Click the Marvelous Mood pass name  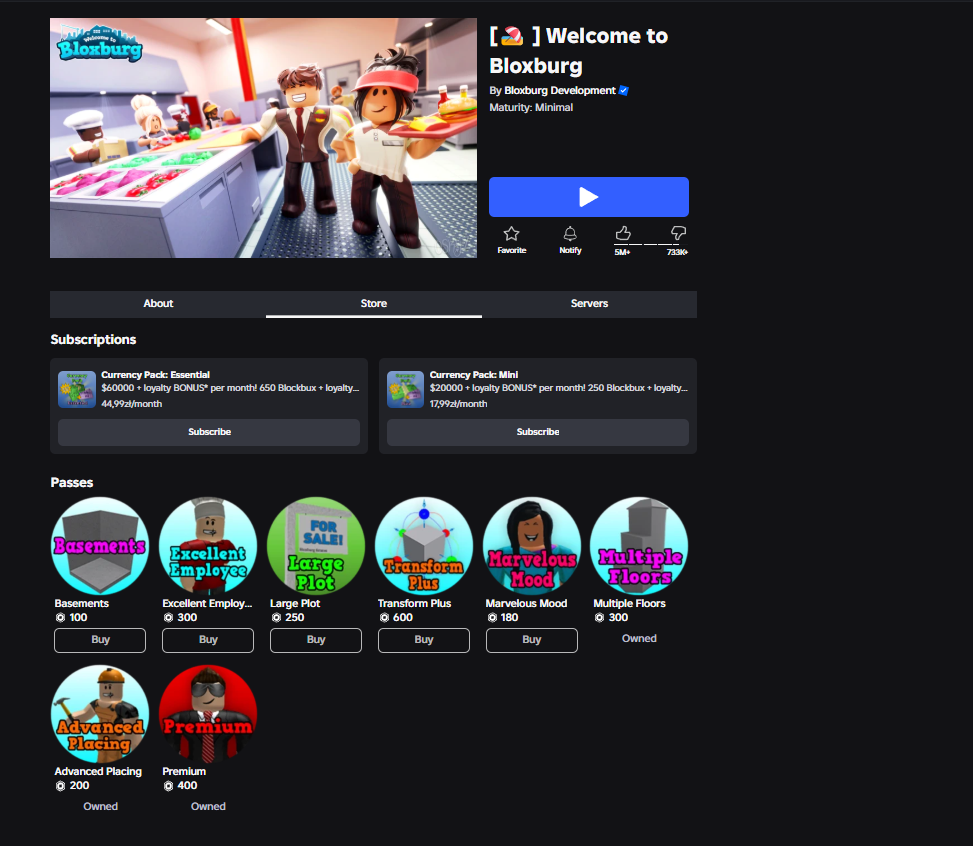(526, 603)
